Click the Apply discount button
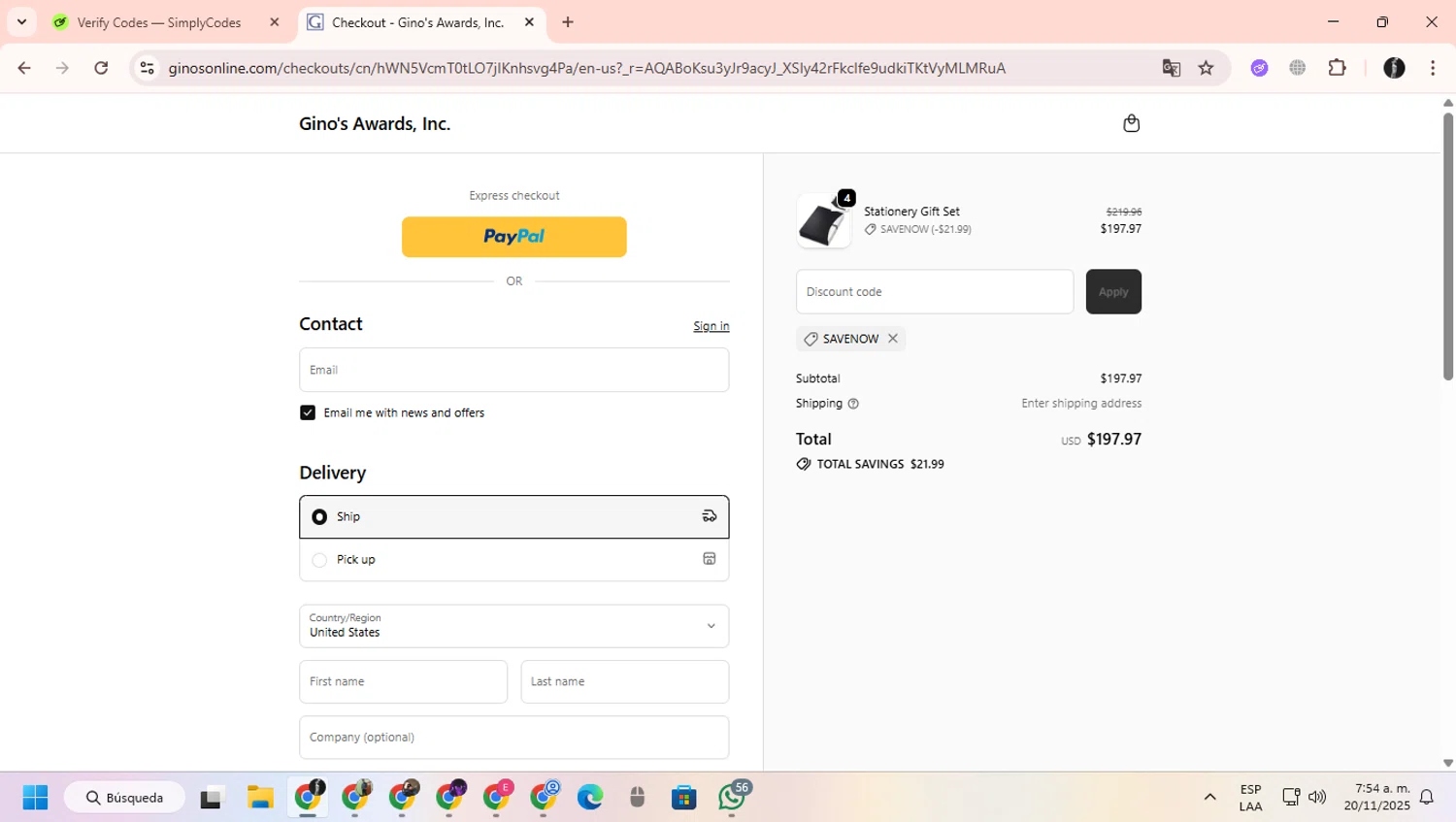 pyautogui.click(x=1113, y=291)
